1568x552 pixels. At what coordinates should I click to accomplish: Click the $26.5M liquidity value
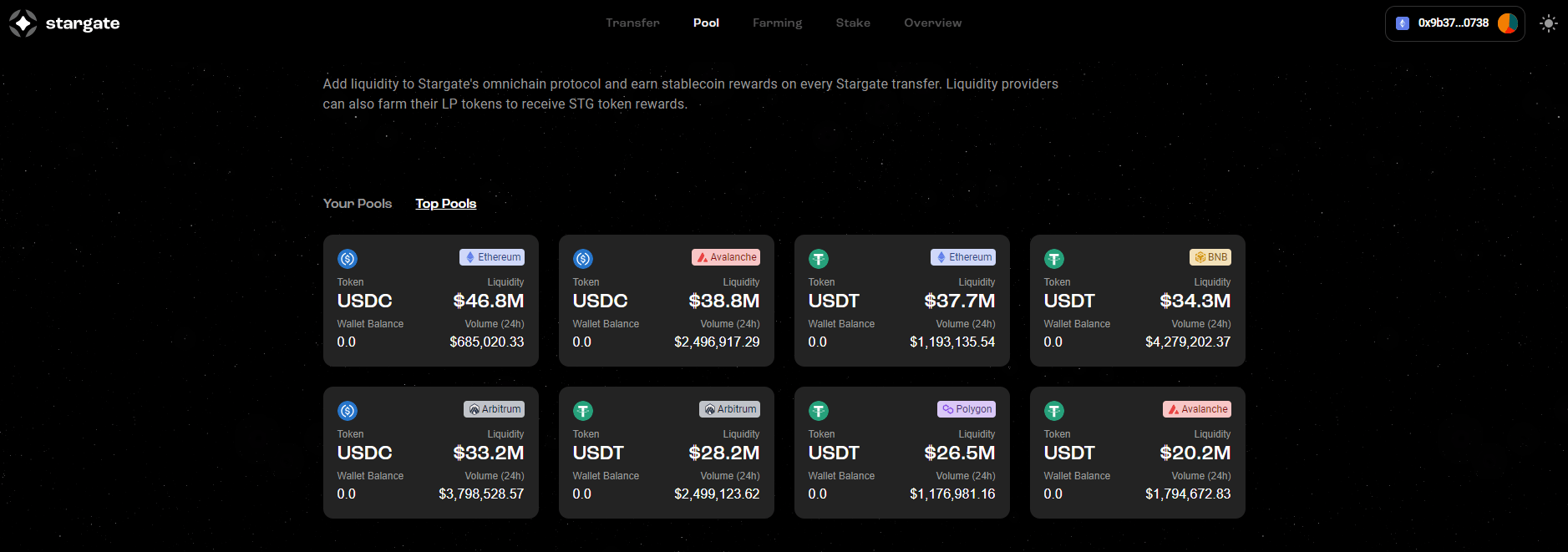[x=960, y=453]
